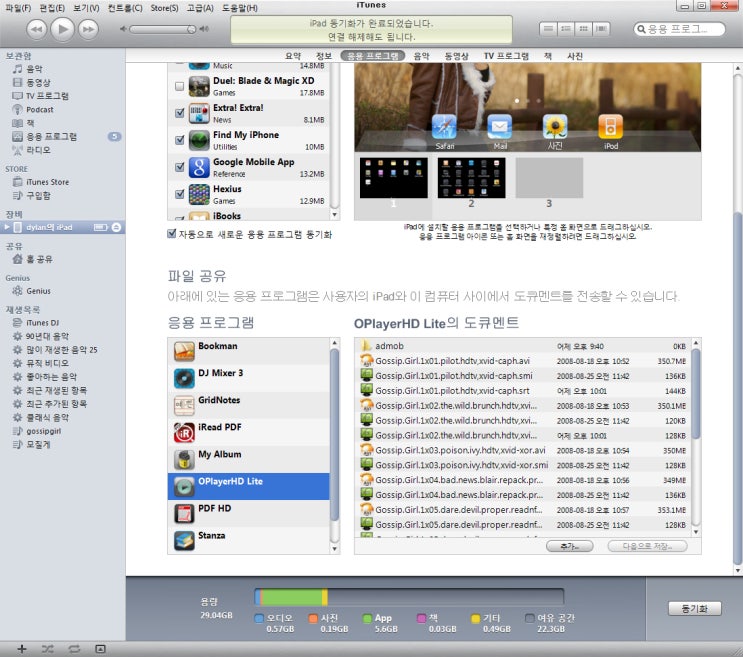743x657 pixels.
Task: Select DJ Mixer 3 in file sharing apps
Action: pos(248,378)
